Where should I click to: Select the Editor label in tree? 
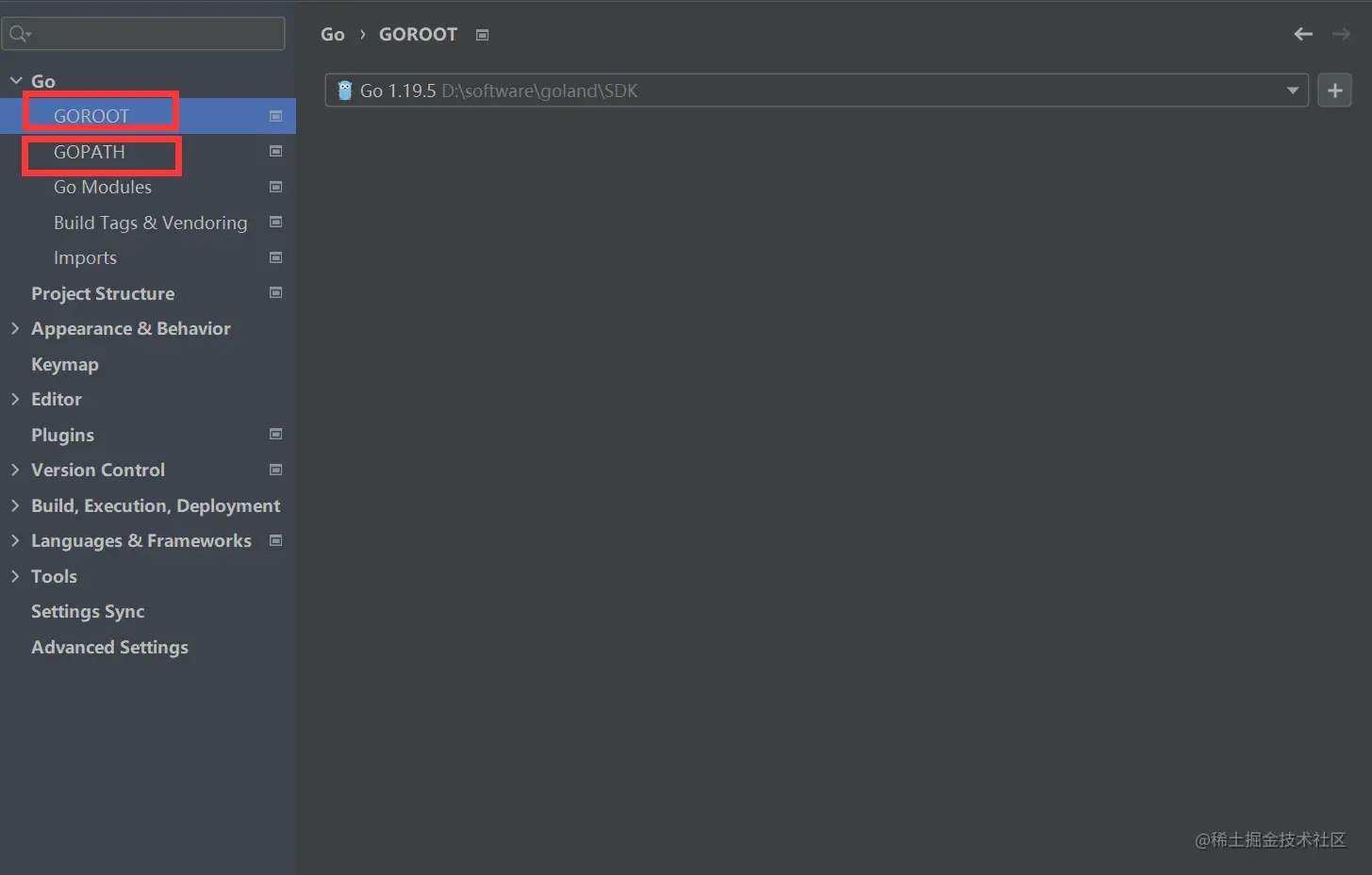(57, 399)
